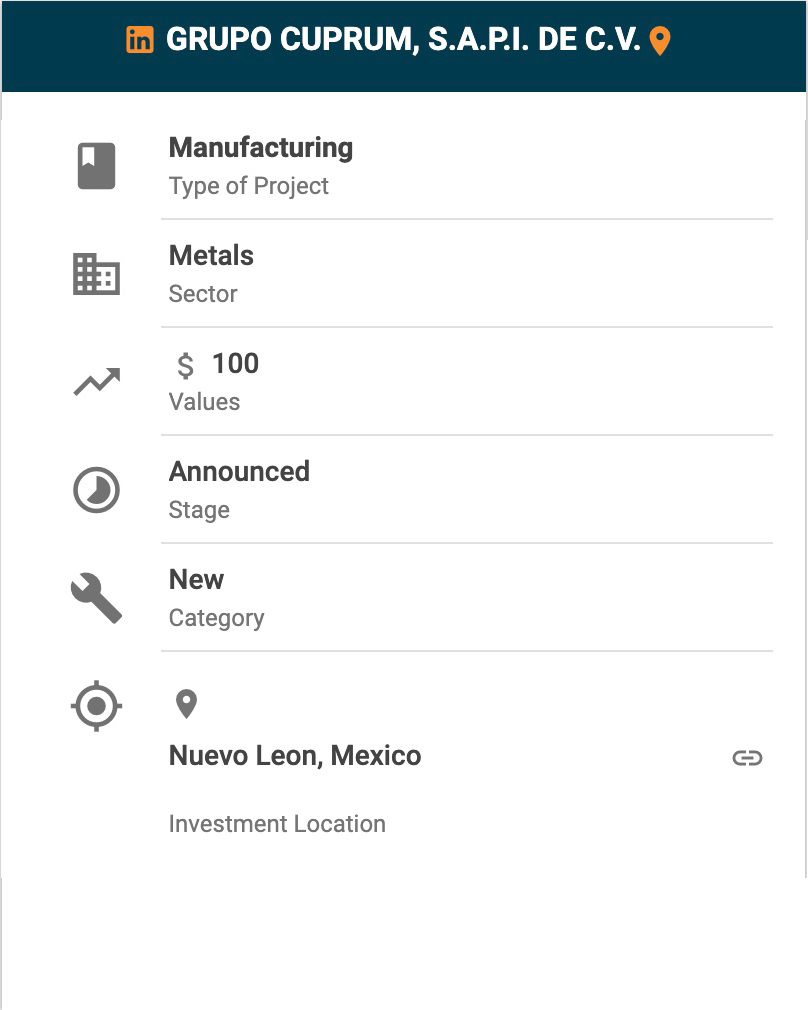
Task: Click the gray map pin above Nuevo Leon
Action: [186, 704]
